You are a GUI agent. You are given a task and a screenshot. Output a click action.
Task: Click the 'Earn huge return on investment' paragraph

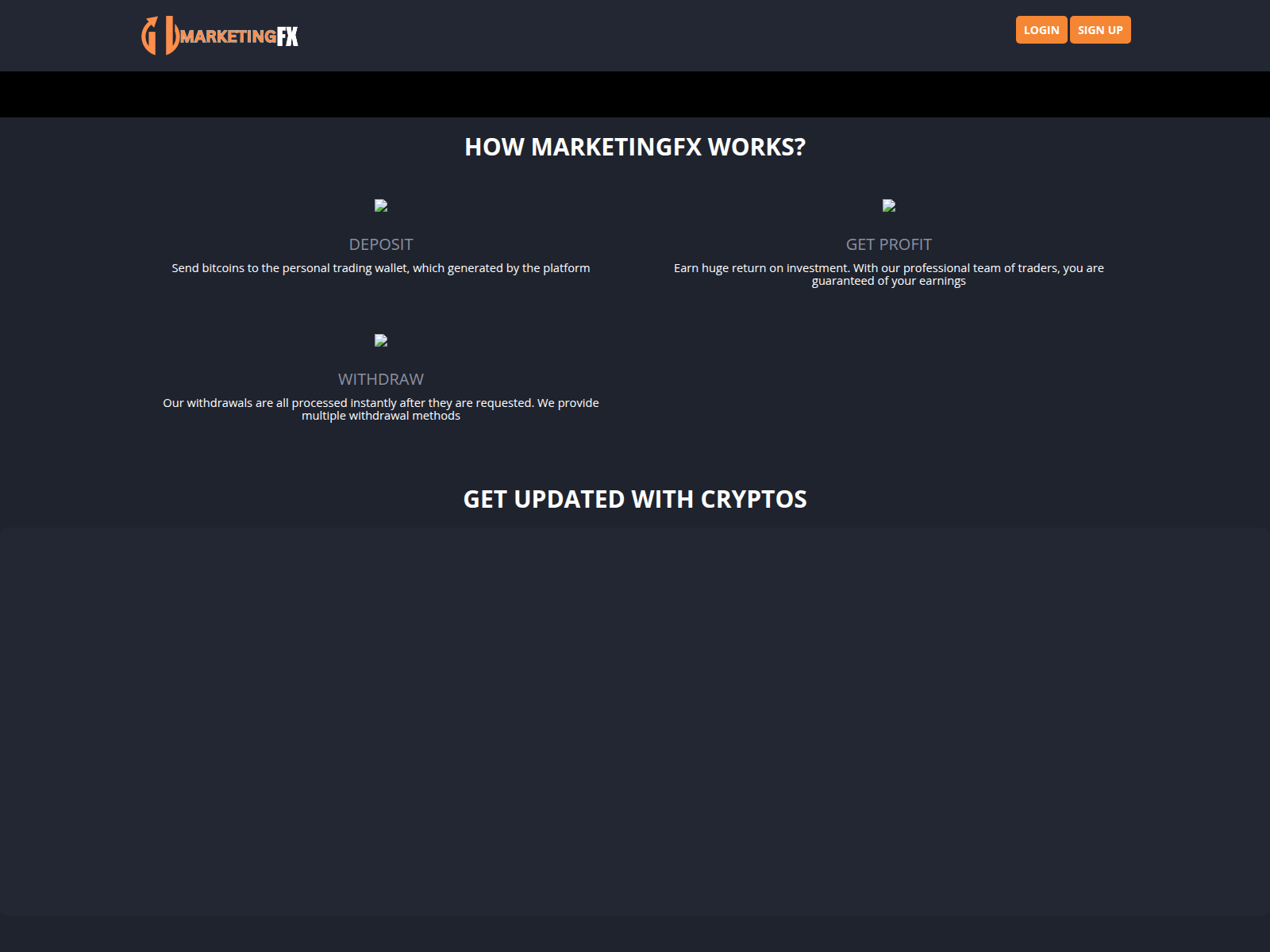pyautogui.click(x=889, y=274)
